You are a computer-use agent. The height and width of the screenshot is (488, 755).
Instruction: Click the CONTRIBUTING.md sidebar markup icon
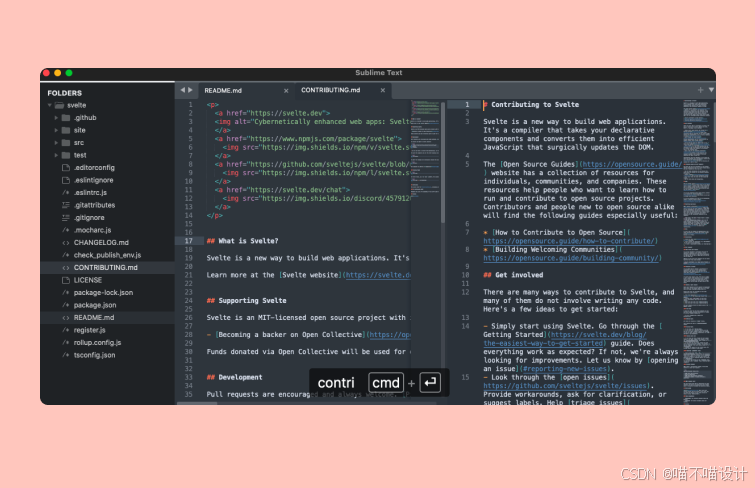(66, 268)
